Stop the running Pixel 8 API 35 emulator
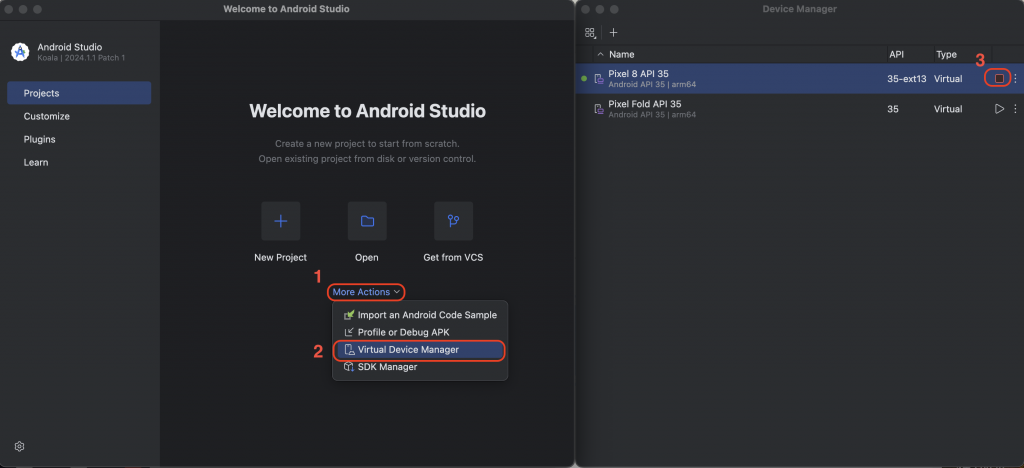The height and width of the screenshot is (468, 1024). tap(999, 78)
